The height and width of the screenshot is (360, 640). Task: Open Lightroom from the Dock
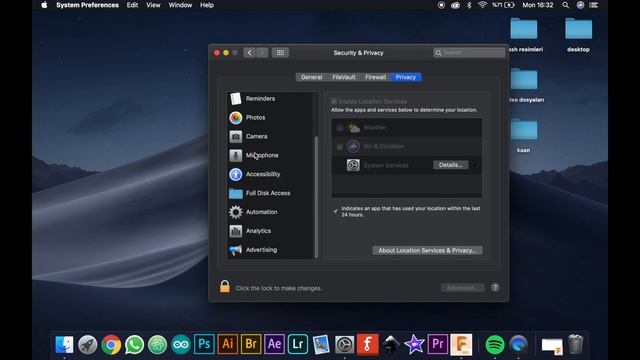(298, 344)
